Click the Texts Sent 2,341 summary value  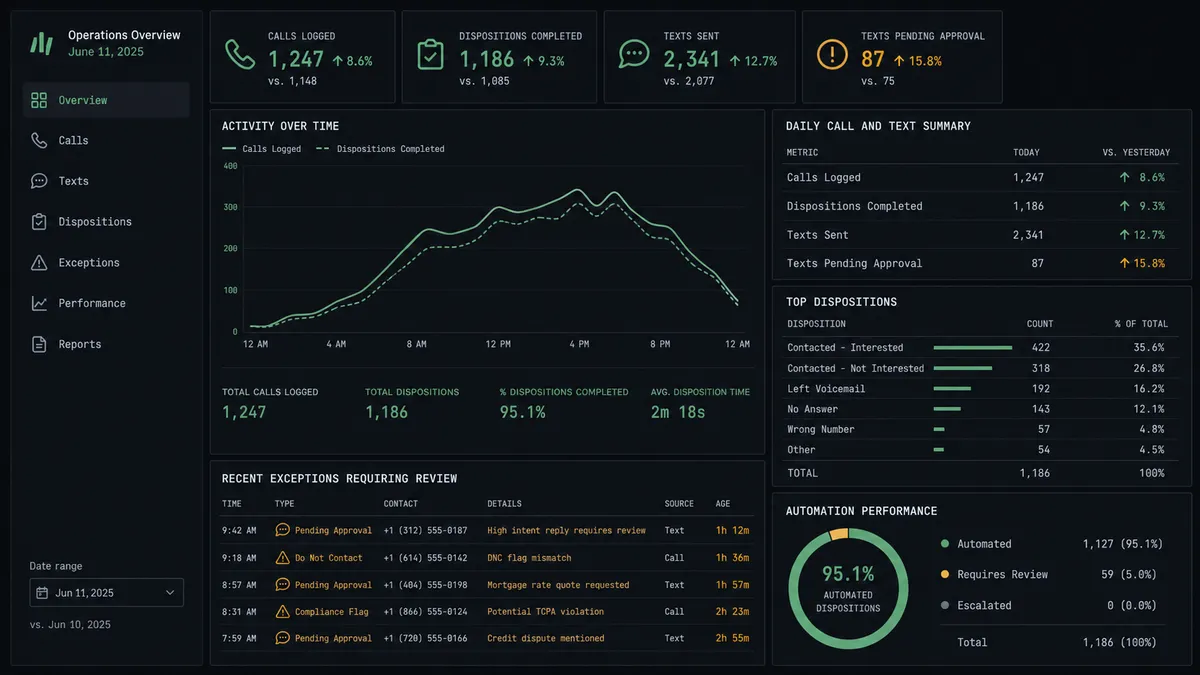pos(1028,235)
